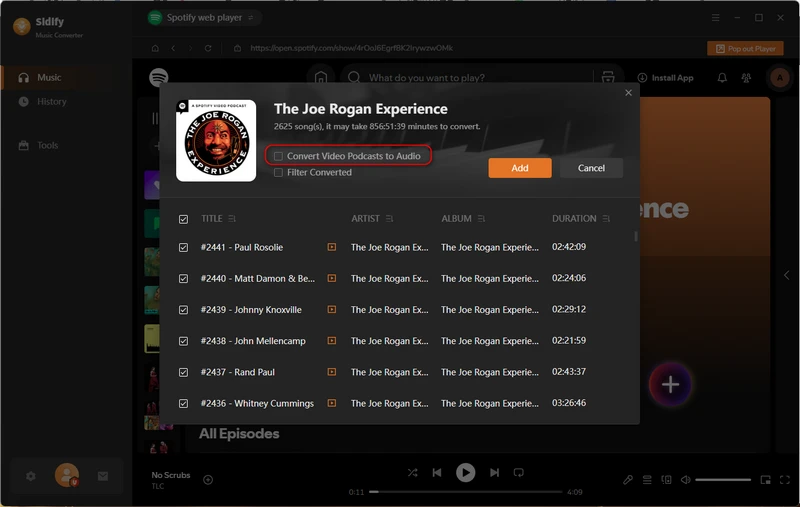800x507 pixels.
Task: Collapse the right side panel chevron
Action: pyautogui.click(x=786, y=275)
